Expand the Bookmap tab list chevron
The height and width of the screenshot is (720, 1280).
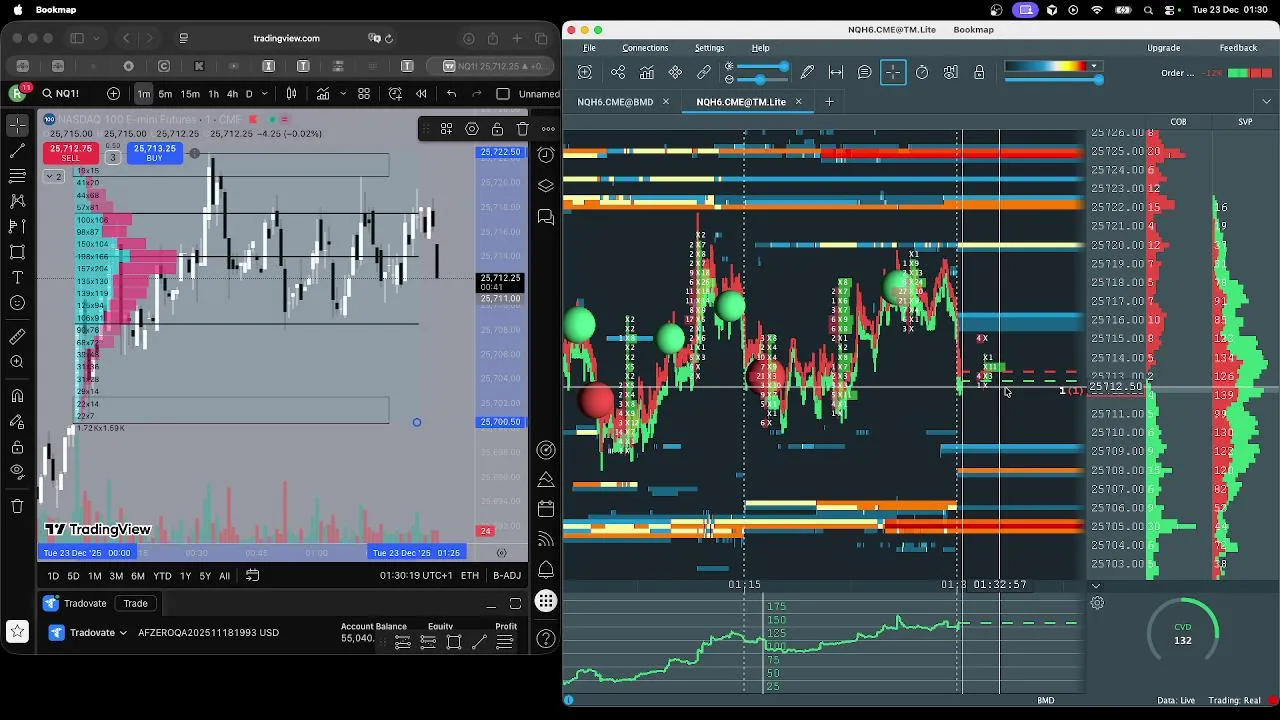tap(1267, 102)
